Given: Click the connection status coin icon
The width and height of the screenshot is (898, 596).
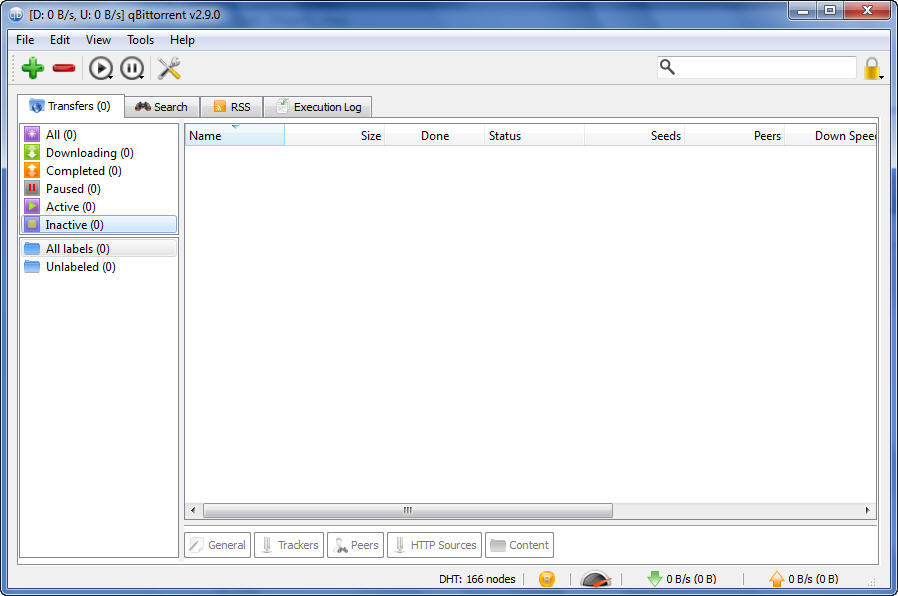Looking at the screenshot, I should [x=546, y=578].
